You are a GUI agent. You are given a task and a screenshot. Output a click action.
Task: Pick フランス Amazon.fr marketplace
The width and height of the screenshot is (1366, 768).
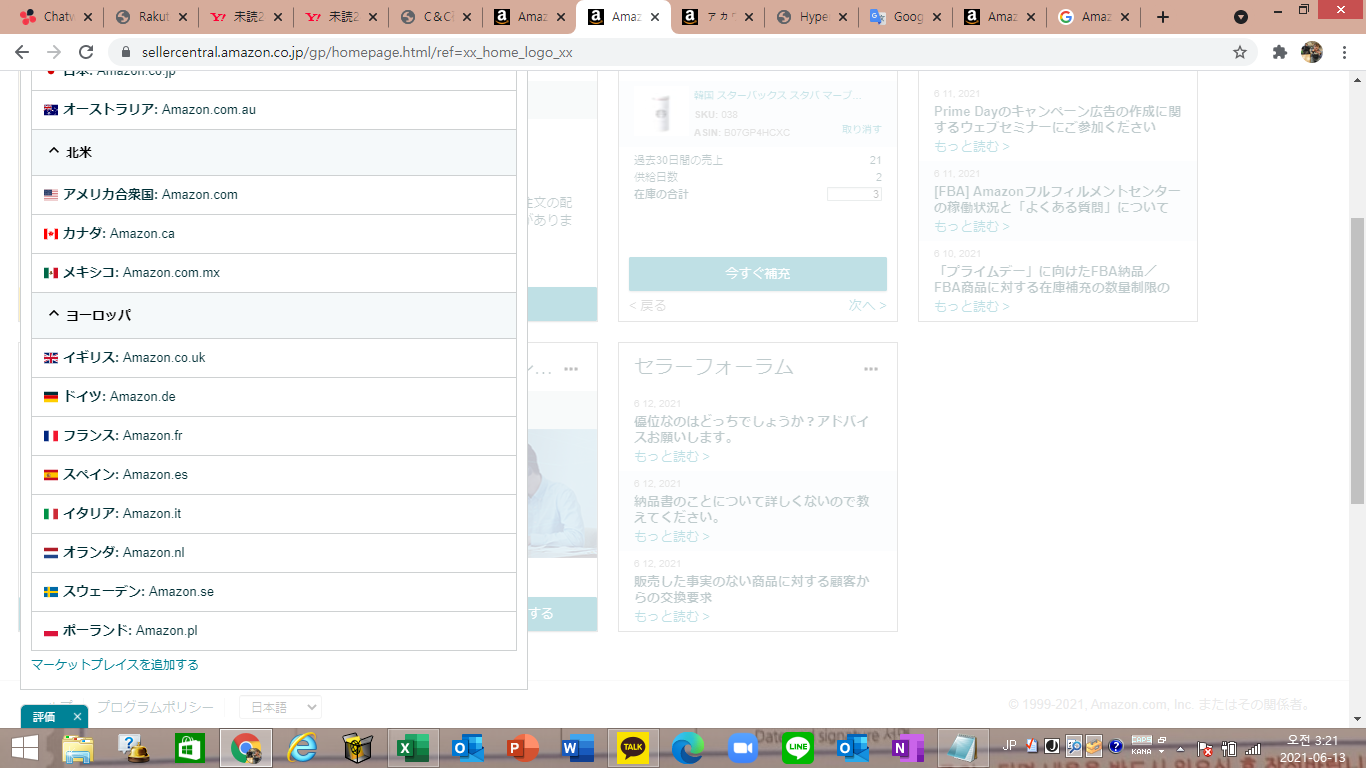274,435
